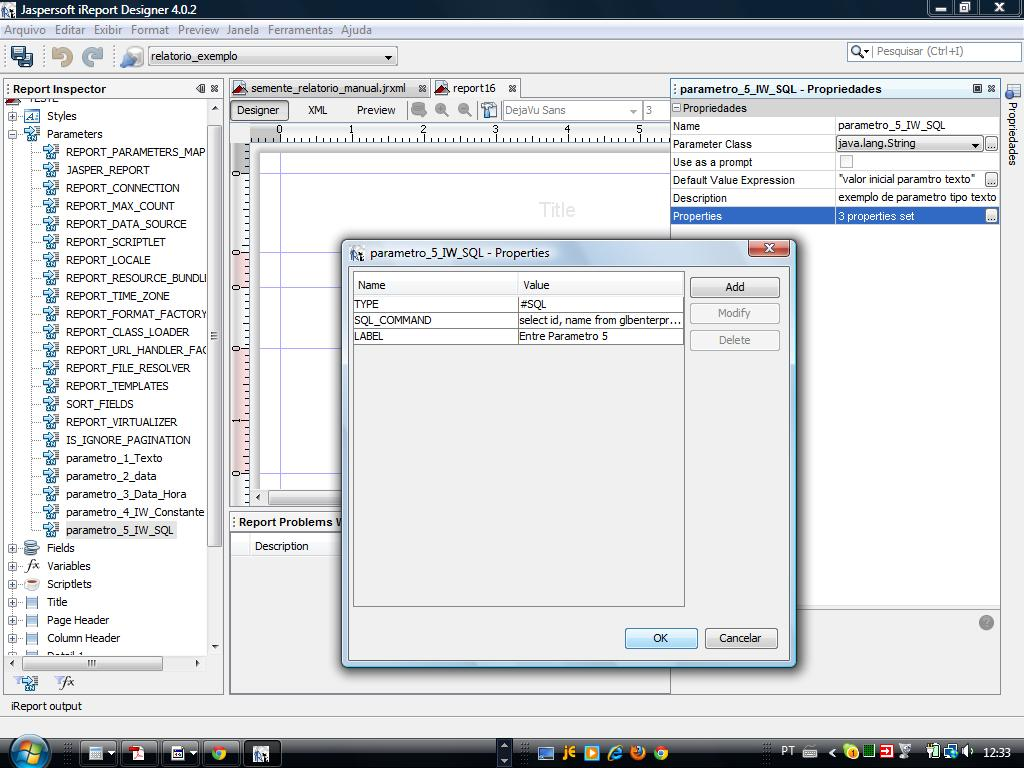1024x768 pixels.
Task: Open the report datasource/query toolbar icon
Action: (x=131, y=57)
